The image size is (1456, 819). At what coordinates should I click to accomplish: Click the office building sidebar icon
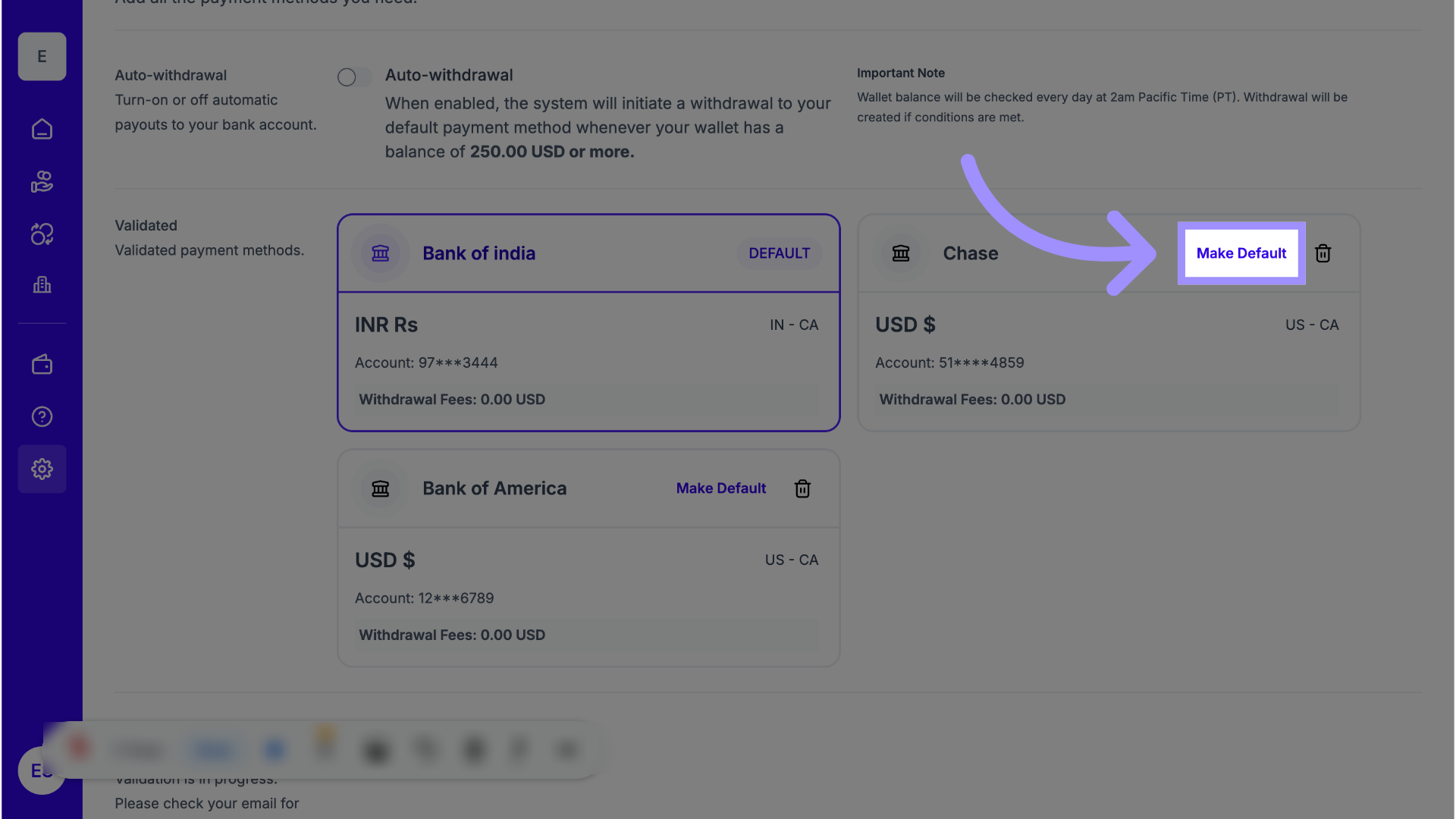[x=42, y=285]
